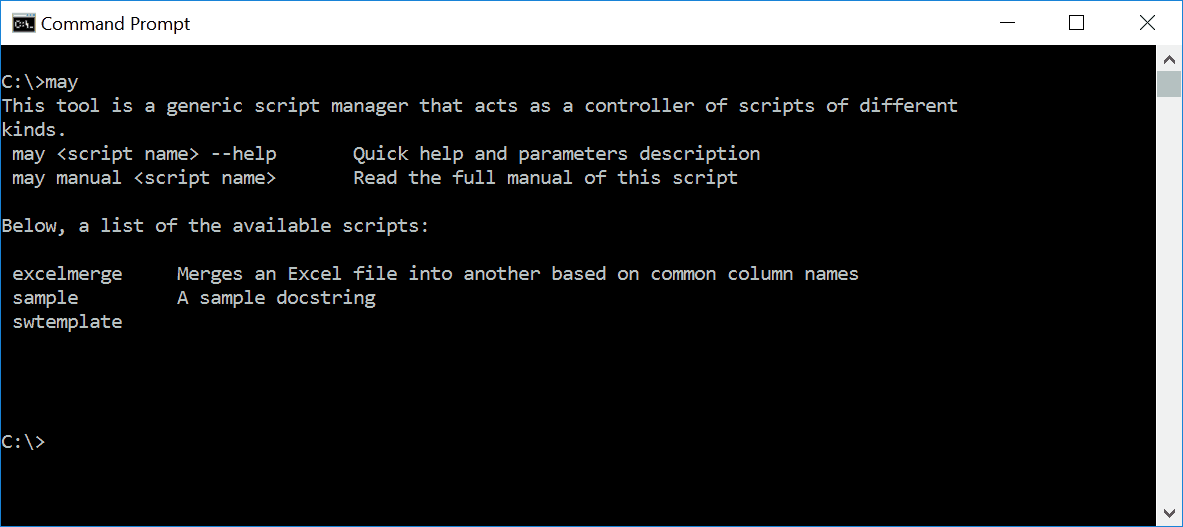Click the Command Prompt icon in title bar
Image resolution: width=1183 pixels, height=527 pixels.
[x=22, y=23]
